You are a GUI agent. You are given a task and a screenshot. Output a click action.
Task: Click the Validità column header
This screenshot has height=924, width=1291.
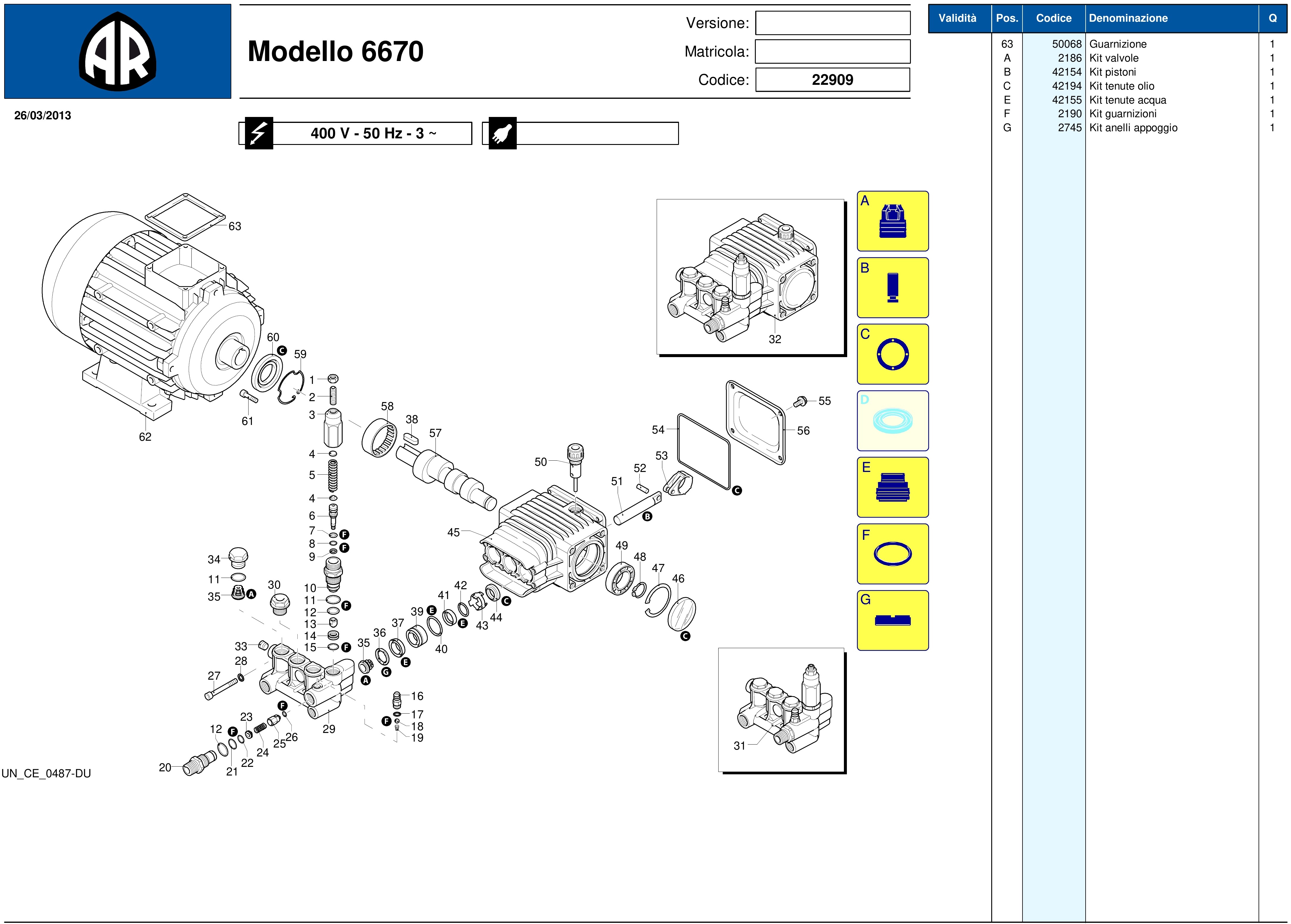[957, 18]
